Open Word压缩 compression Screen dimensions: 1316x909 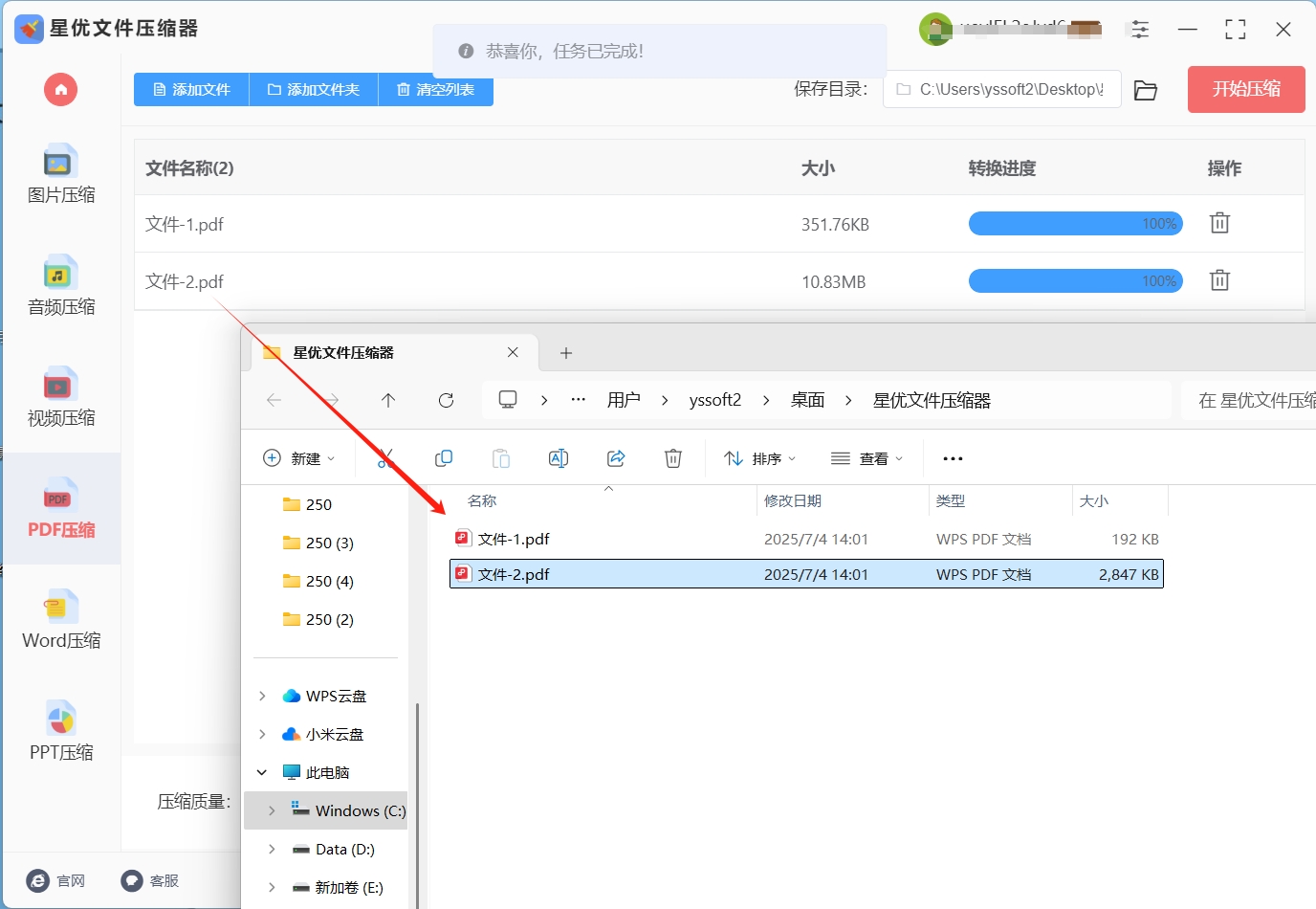tap(61, 620)
